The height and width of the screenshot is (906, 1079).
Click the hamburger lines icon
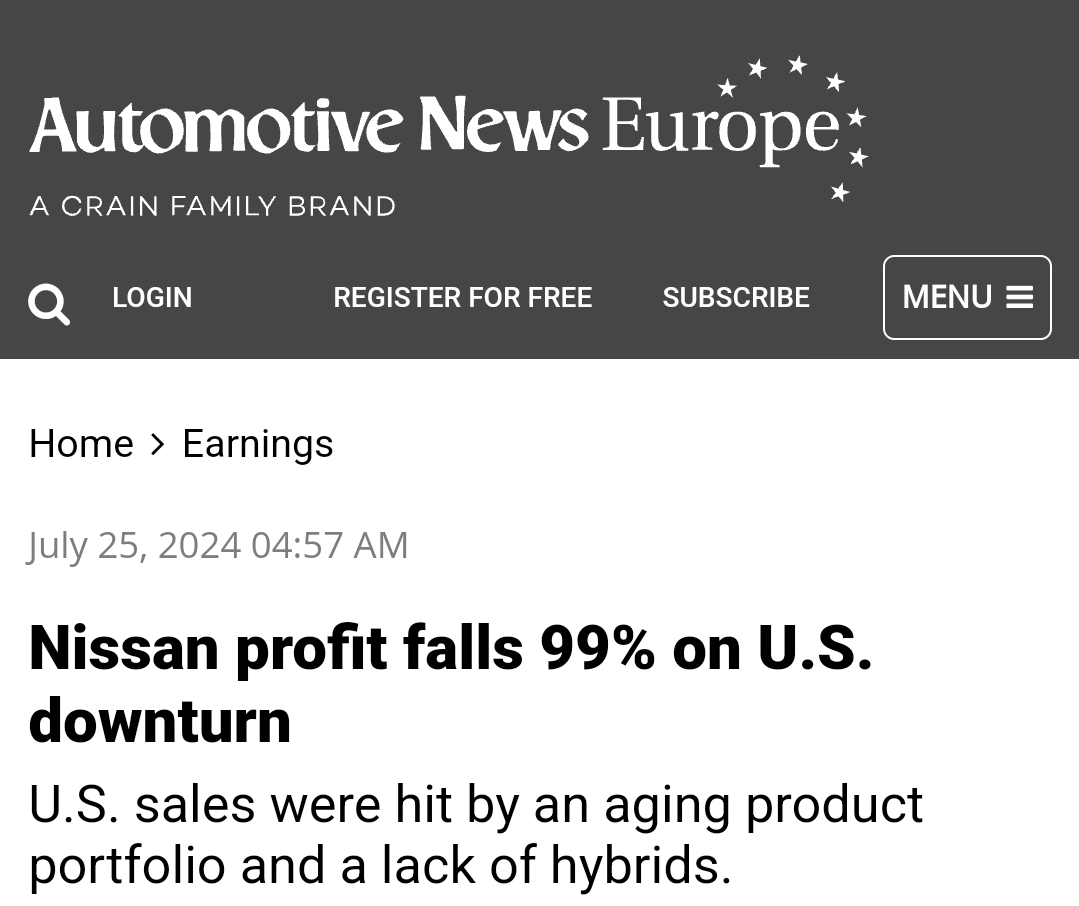tap(1019, 297)
